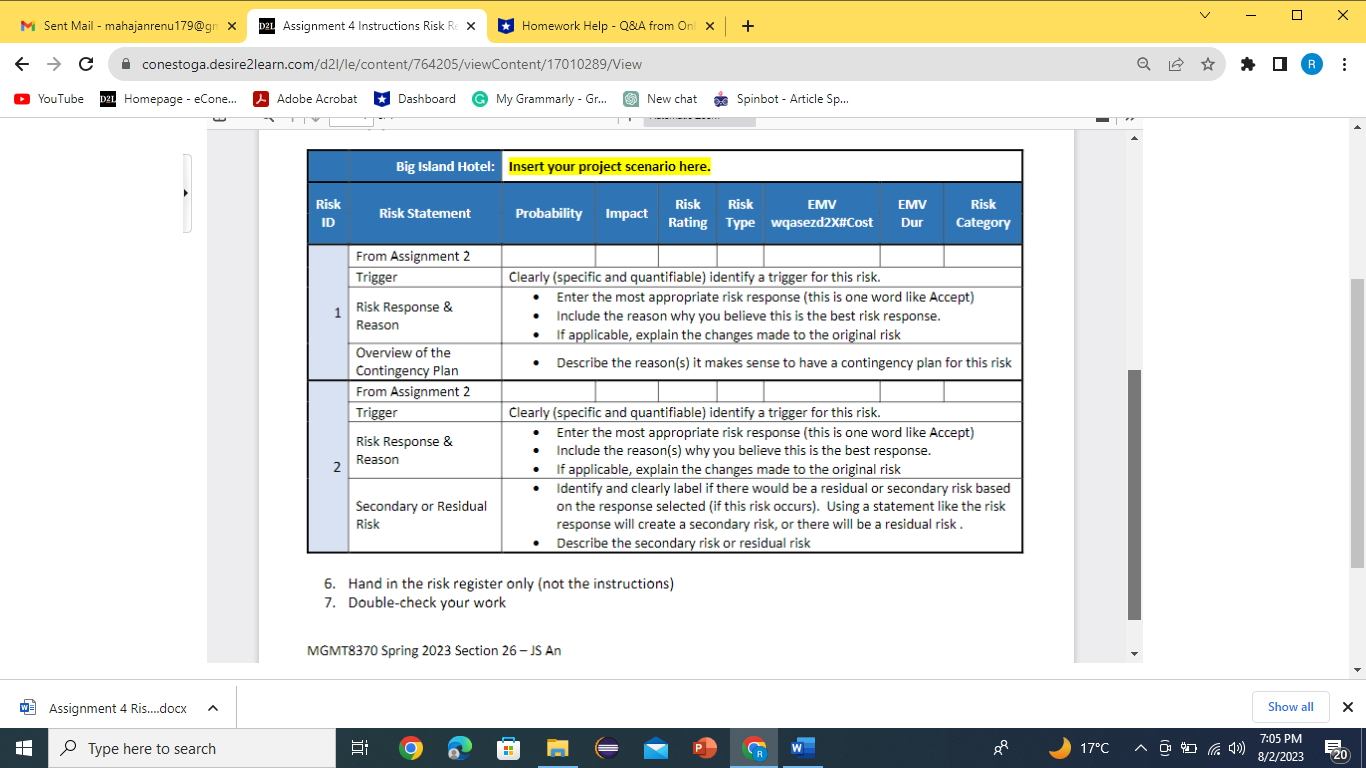Open the Adobe Acrobat bookmark
1366x768 pixels.
pyautogui.click(x=306, y=99)
